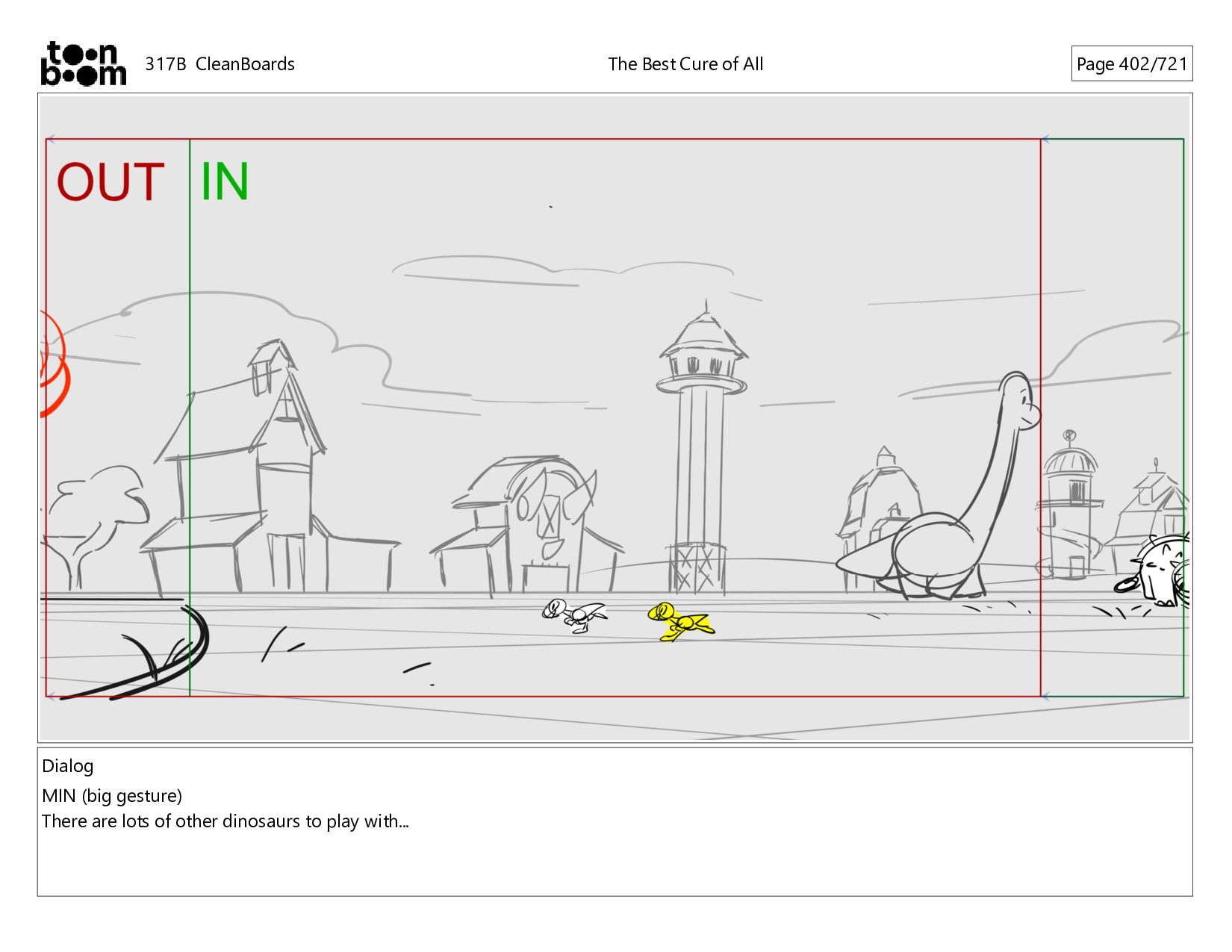The image size is (1232, 952).
Task: Click the 'Page 402/721' page box
Action: [x=1131, y=63]
